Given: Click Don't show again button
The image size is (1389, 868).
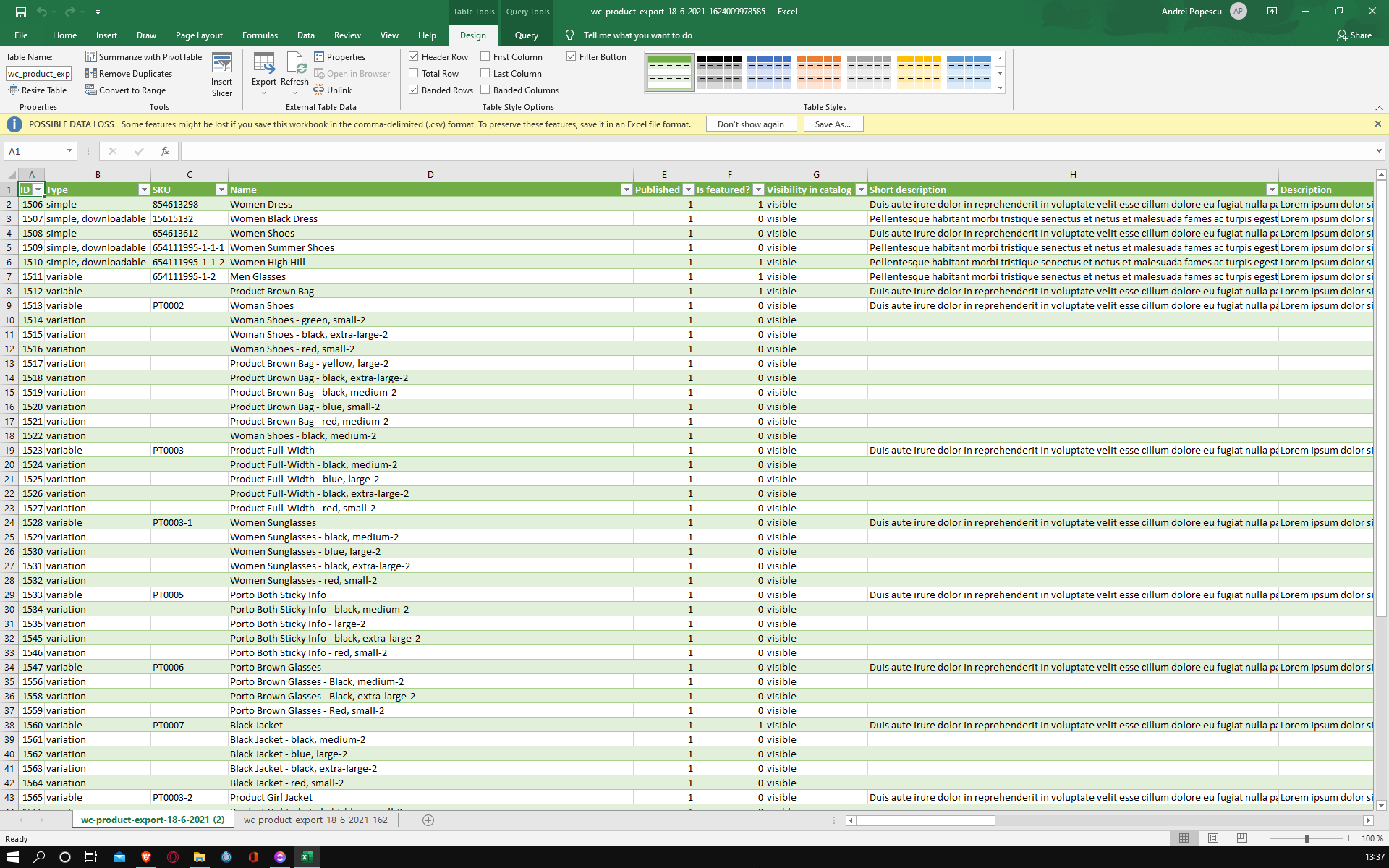Looking at the screenshot, I should coord(751,124).
